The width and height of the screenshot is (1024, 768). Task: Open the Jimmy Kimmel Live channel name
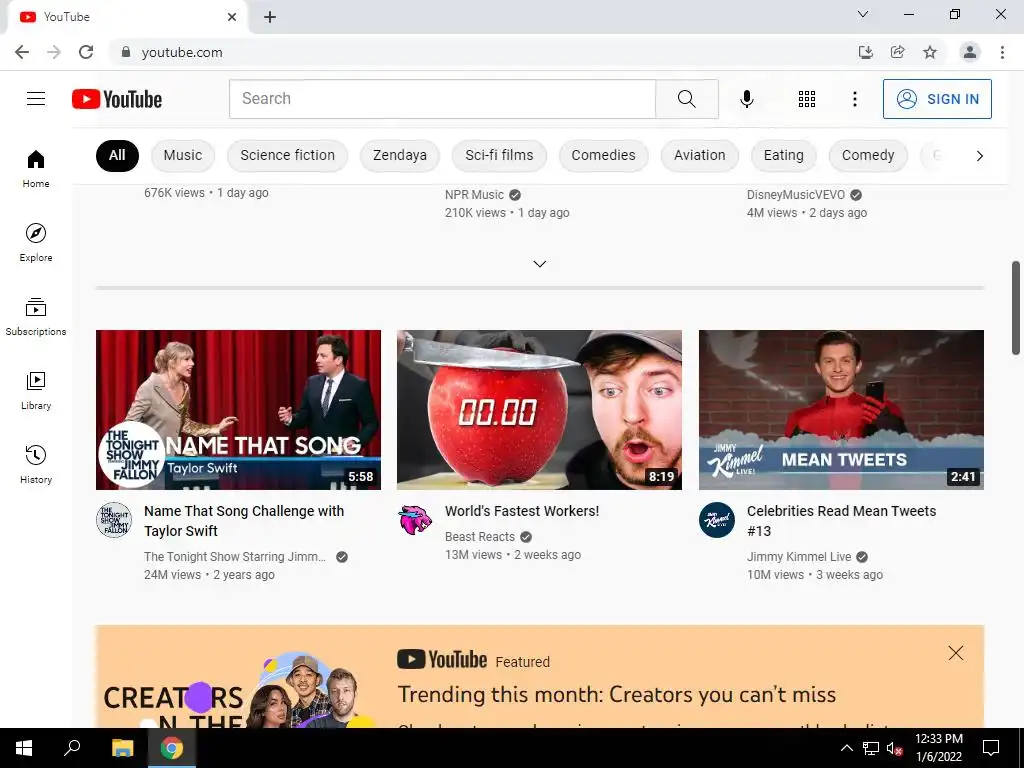[x=799, y=557]
